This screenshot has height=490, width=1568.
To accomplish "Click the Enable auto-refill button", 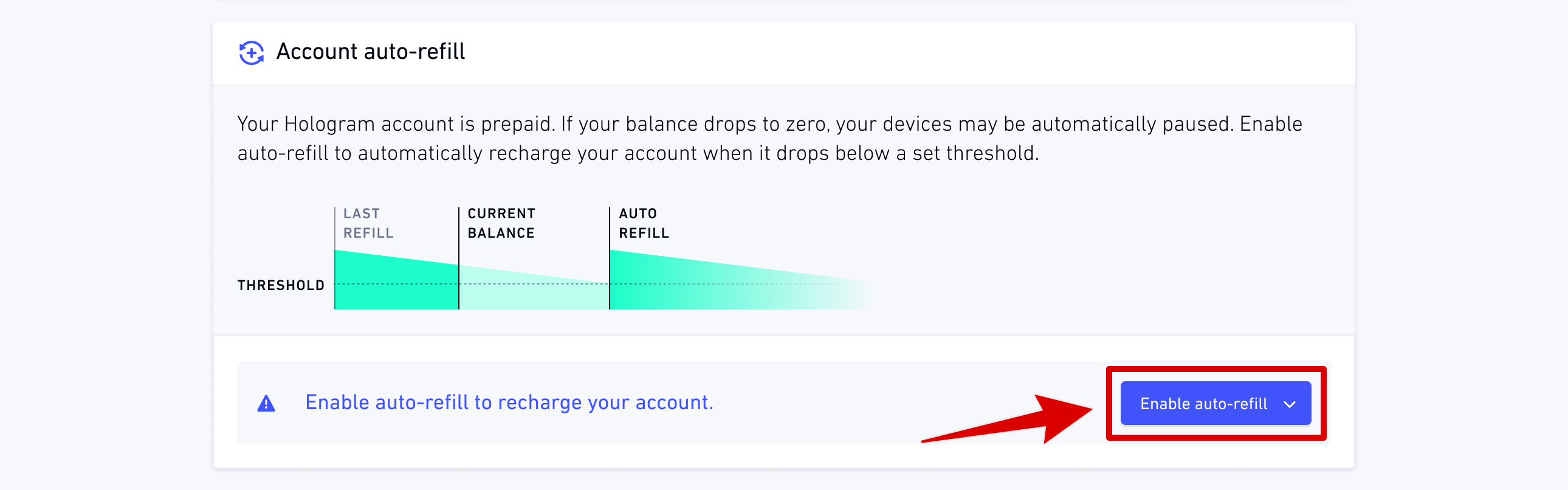I will 1215,403.
